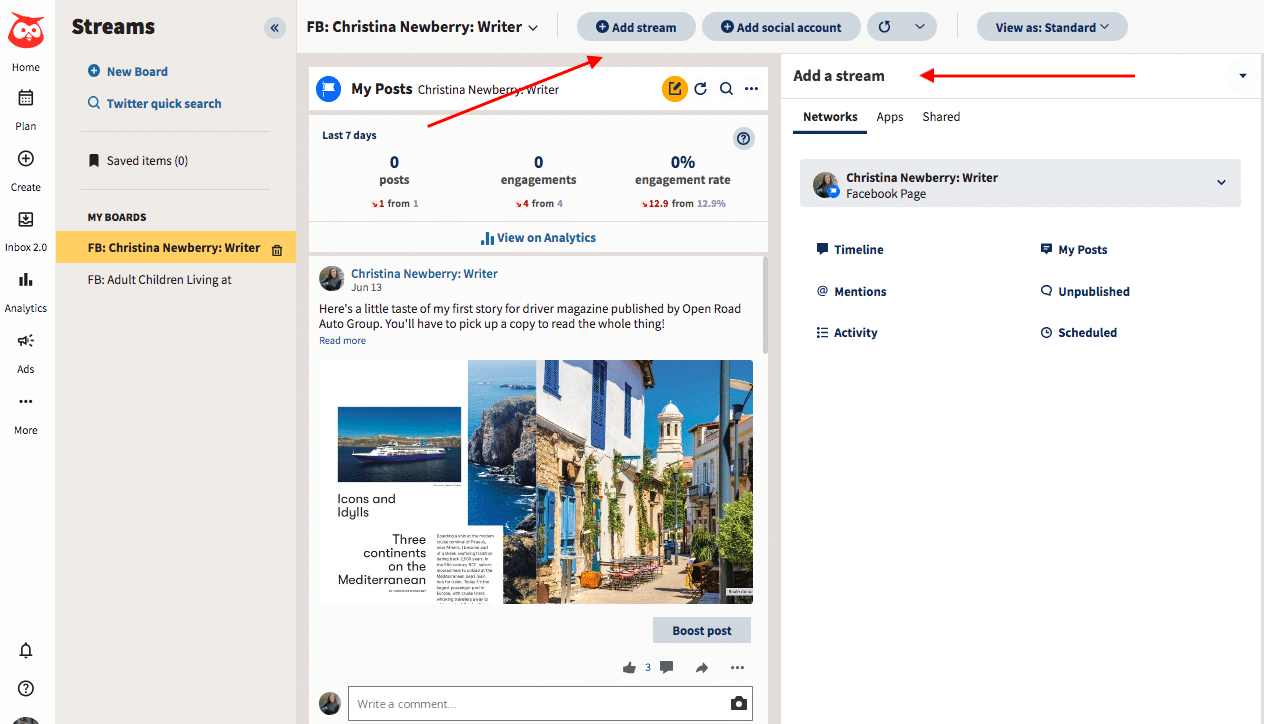1264x724 pixels.
Task: Click the orange compose post icon
Action: [x=674, y=89]
